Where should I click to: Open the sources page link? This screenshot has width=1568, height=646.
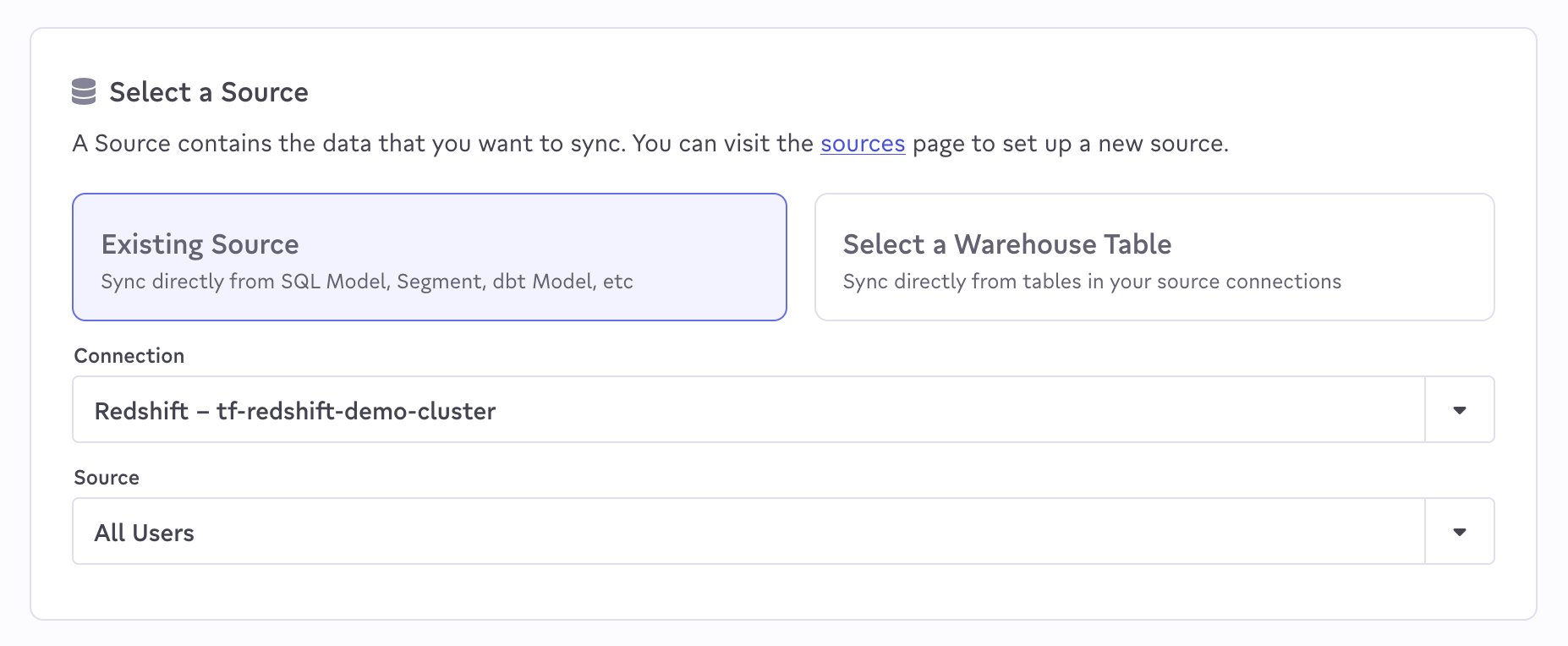pos(862,144)
